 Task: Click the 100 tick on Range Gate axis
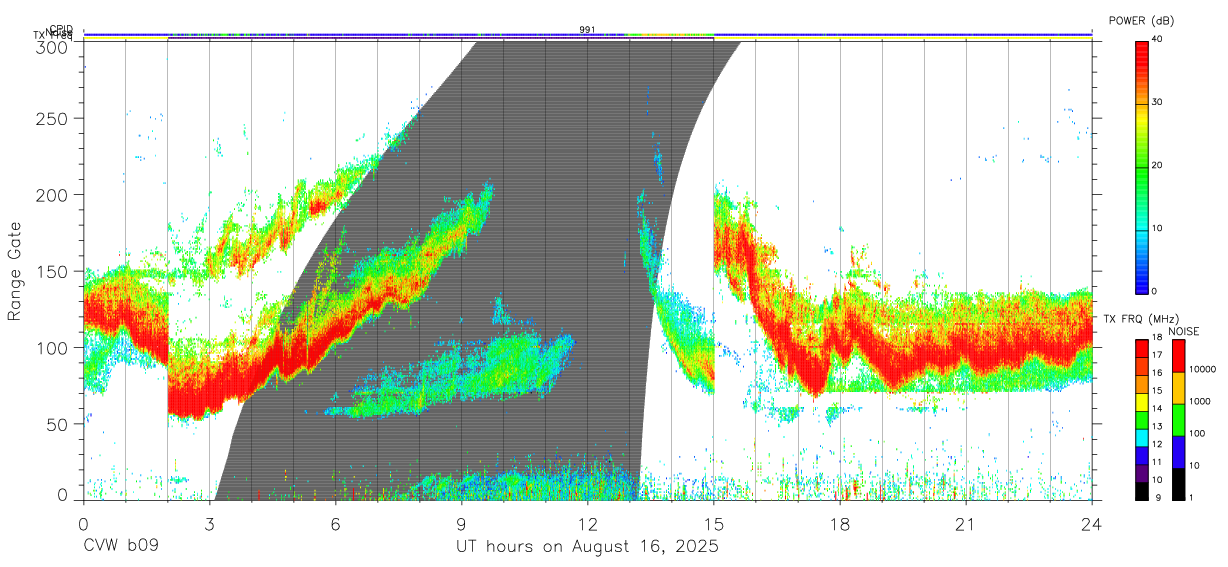pyautogui.click(x=51, y=347)
